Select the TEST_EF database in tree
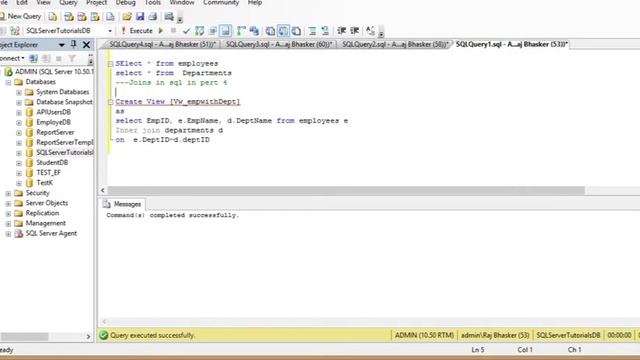 point(48,173)
